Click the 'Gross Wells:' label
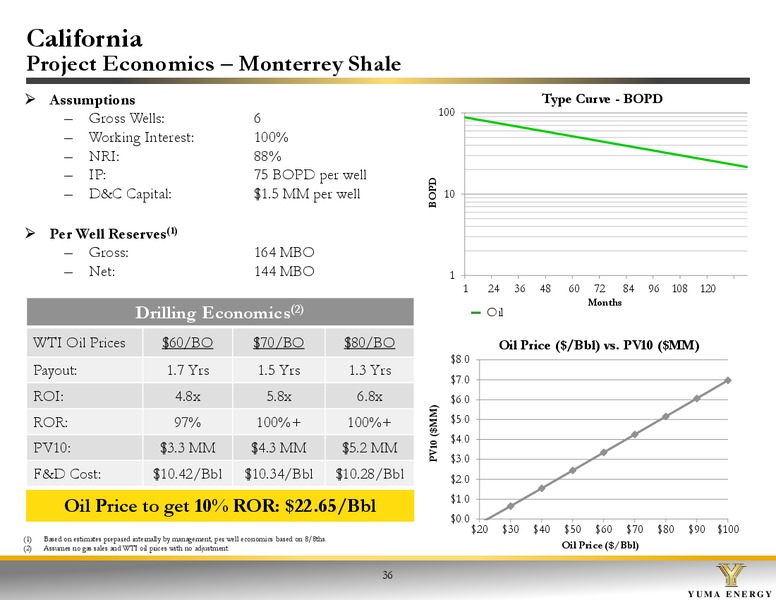 click(127, 118)
